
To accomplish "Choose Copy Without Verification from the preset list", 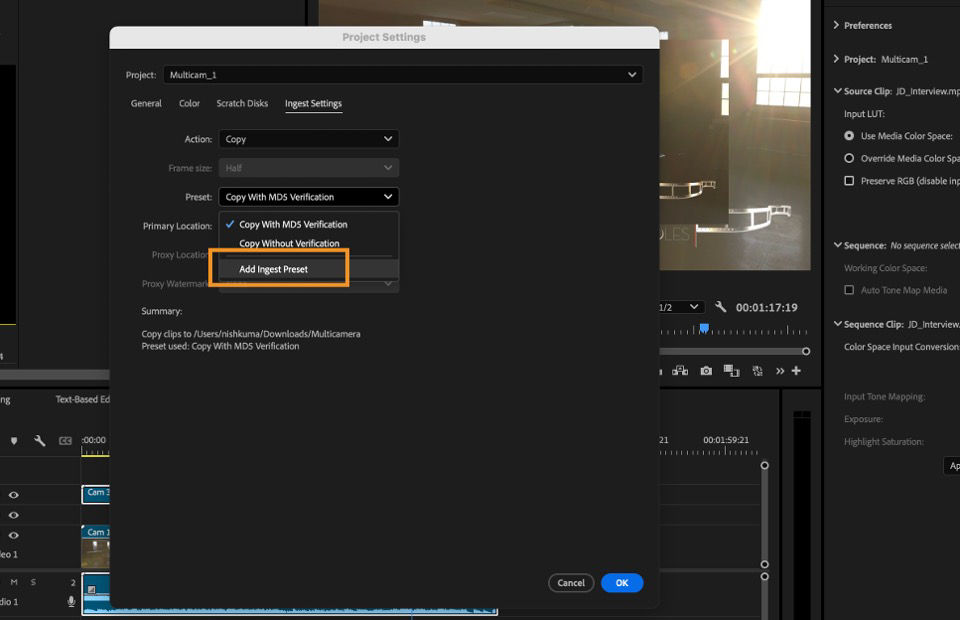I will (x=289, y=243).
